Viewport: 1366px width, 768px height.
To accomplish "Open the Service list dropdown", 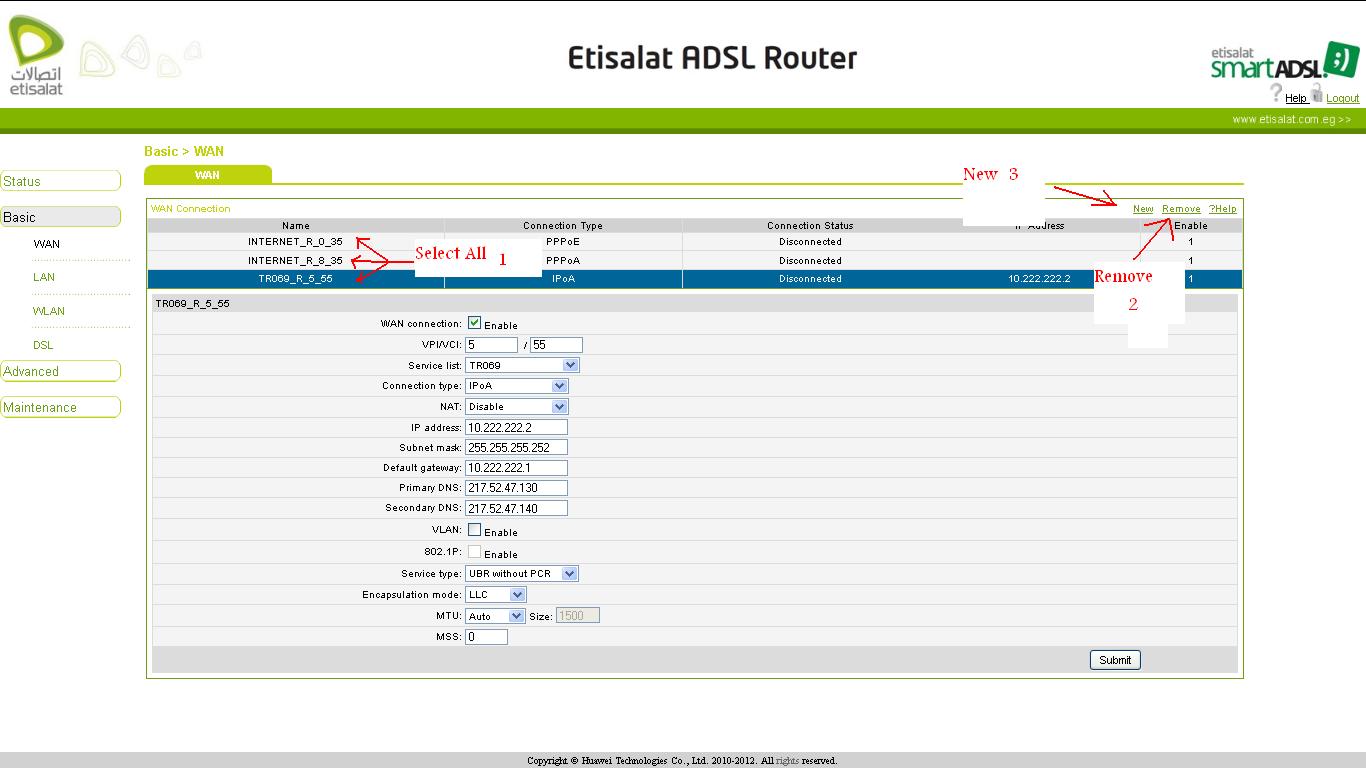I will click(522, 365).
